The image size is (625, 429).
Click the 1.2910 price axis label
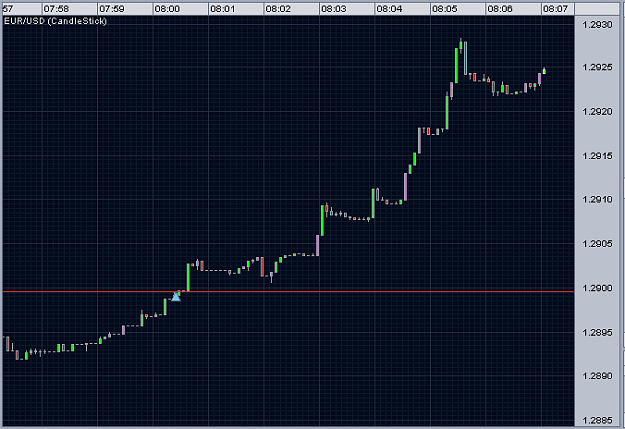[x=597, y=199]
